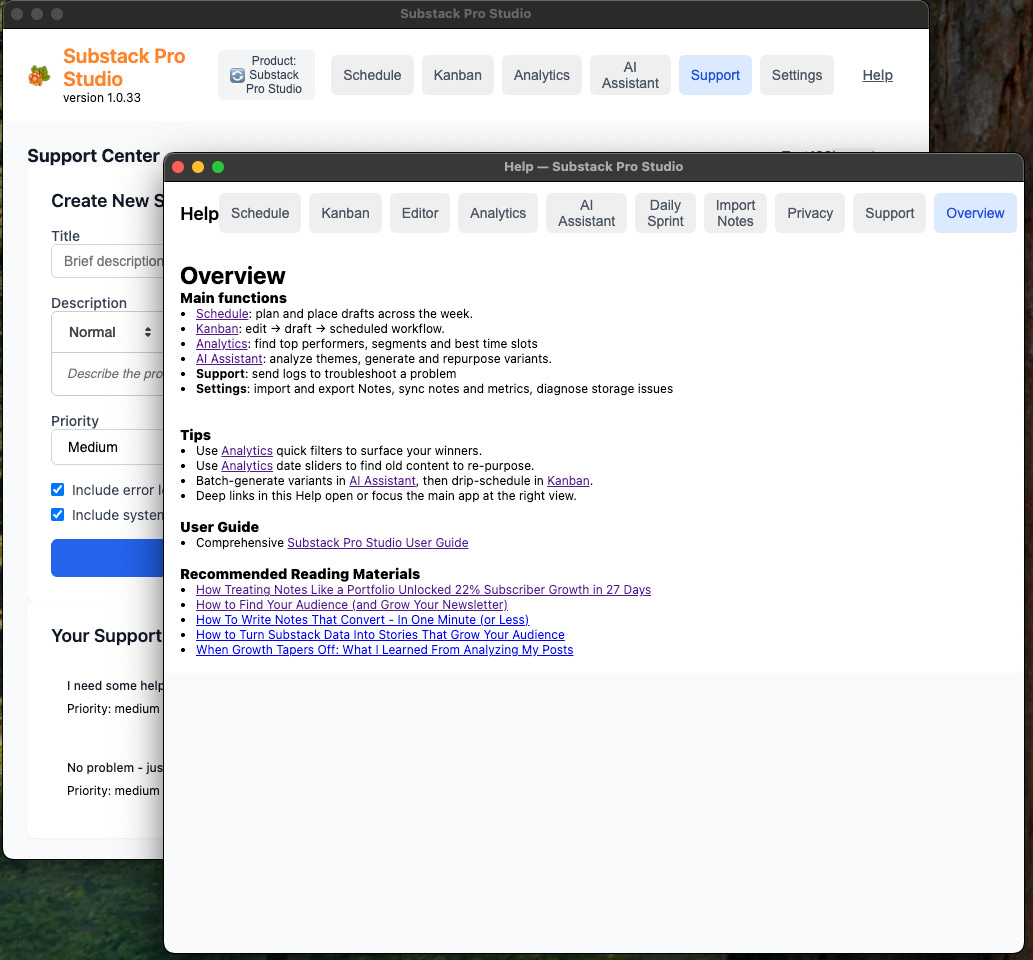This screenshot has width=1033, height=960.
Task: Toggle the Include error logs checkbox
Action: point(58,490)
